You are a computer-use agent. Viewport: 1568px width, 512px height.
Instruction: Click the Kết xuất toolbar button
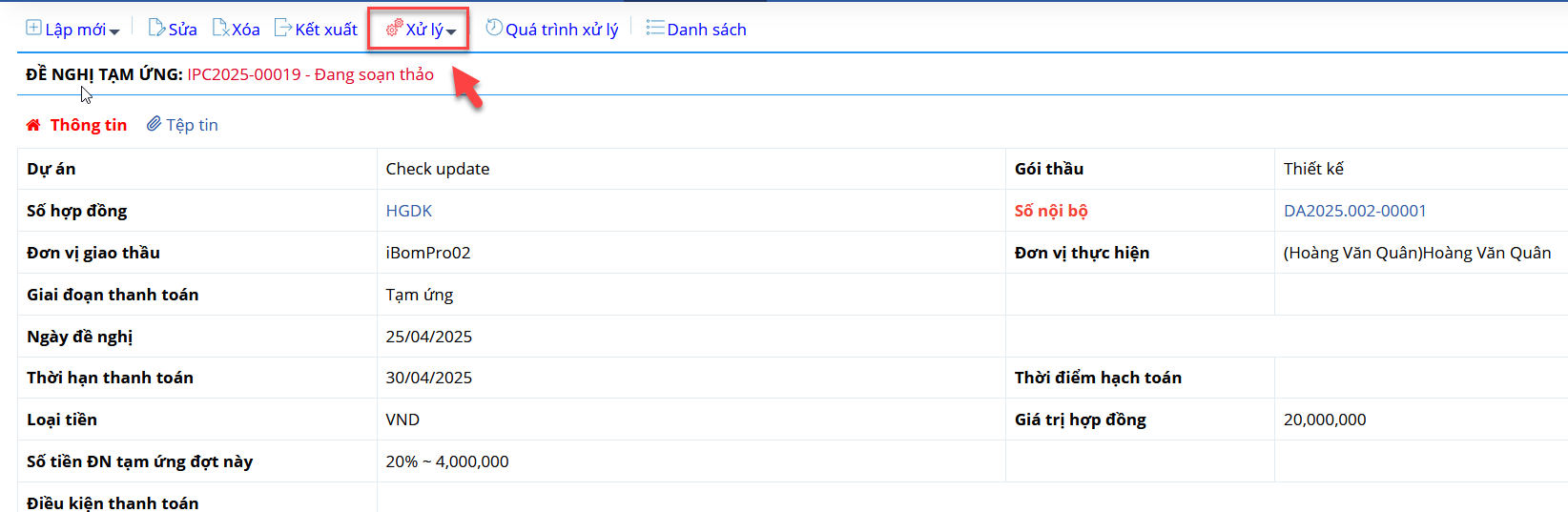click(316, 29)
